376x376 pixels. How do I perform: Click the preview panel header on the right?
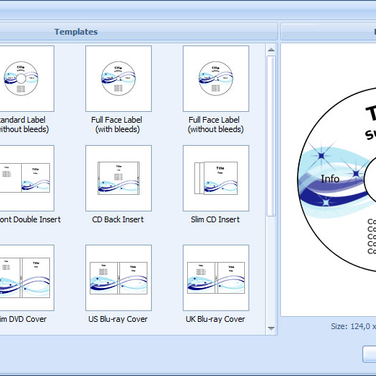pyautogui.click(x=329, y=32)
